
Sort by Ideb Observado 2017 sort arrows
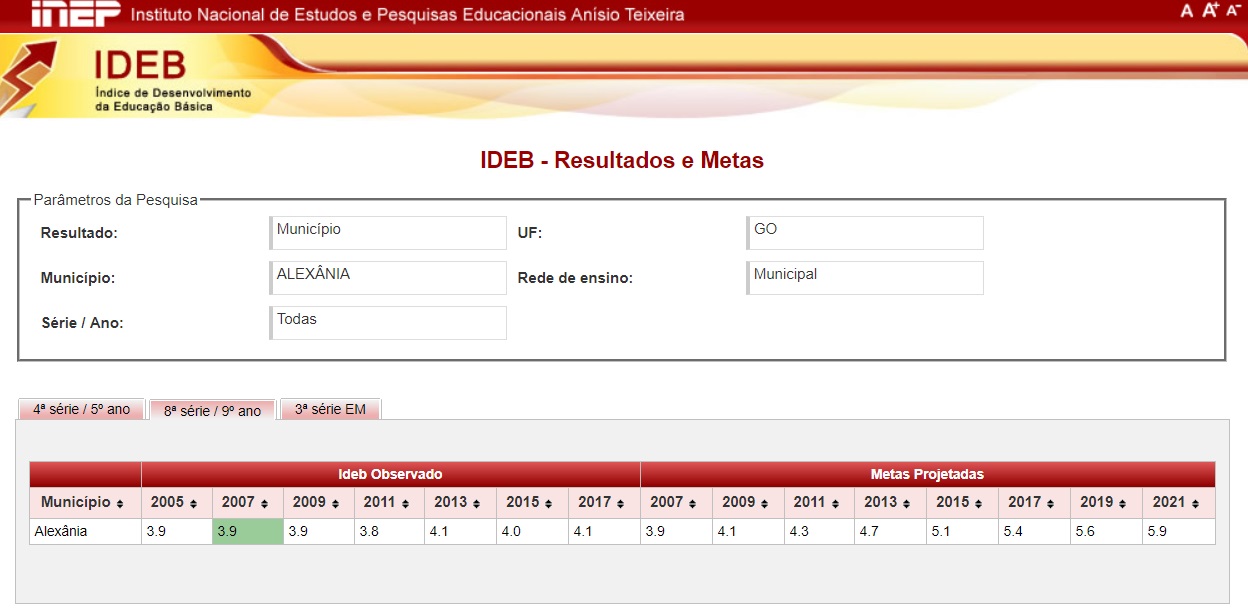pos(620,503)
